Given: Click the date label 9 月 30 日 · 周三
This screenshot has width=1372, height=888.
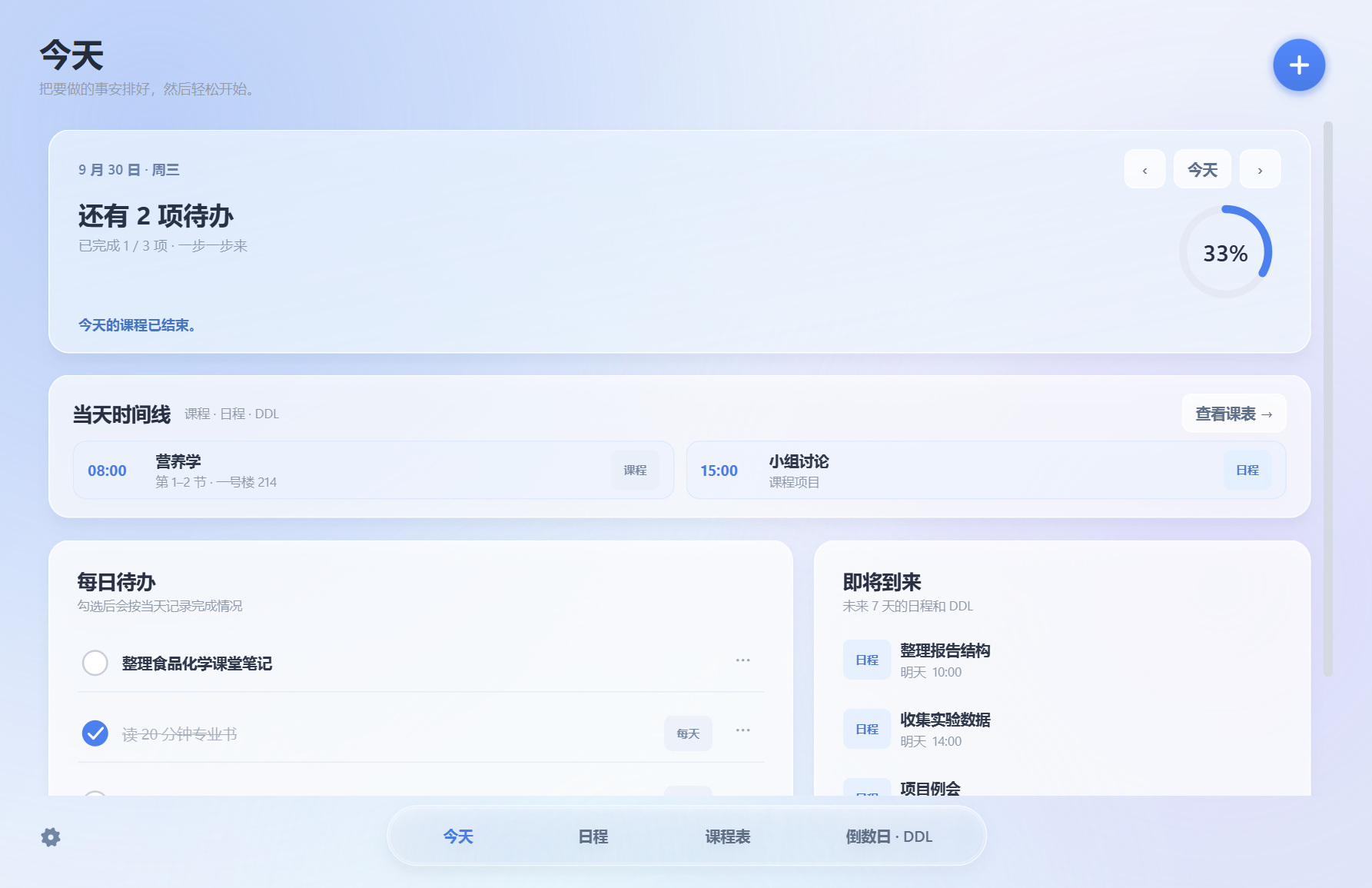Looking at the screenshot, I should click(x=129, y=170).
